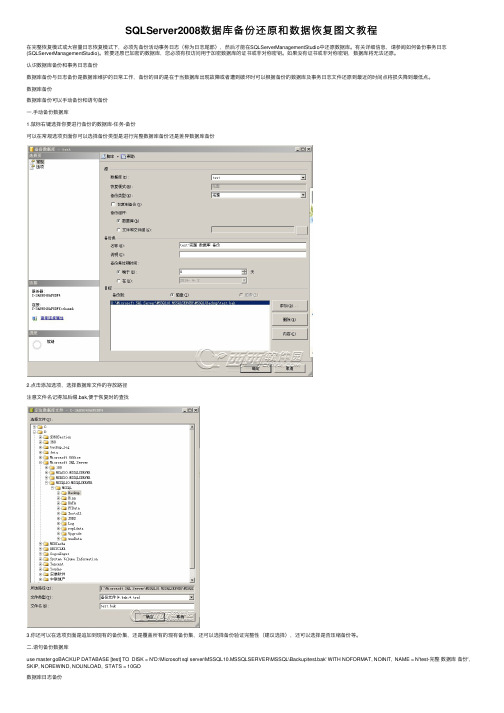
Task: Select the highlighted backup destination path entry
Action: coord(190,303)
